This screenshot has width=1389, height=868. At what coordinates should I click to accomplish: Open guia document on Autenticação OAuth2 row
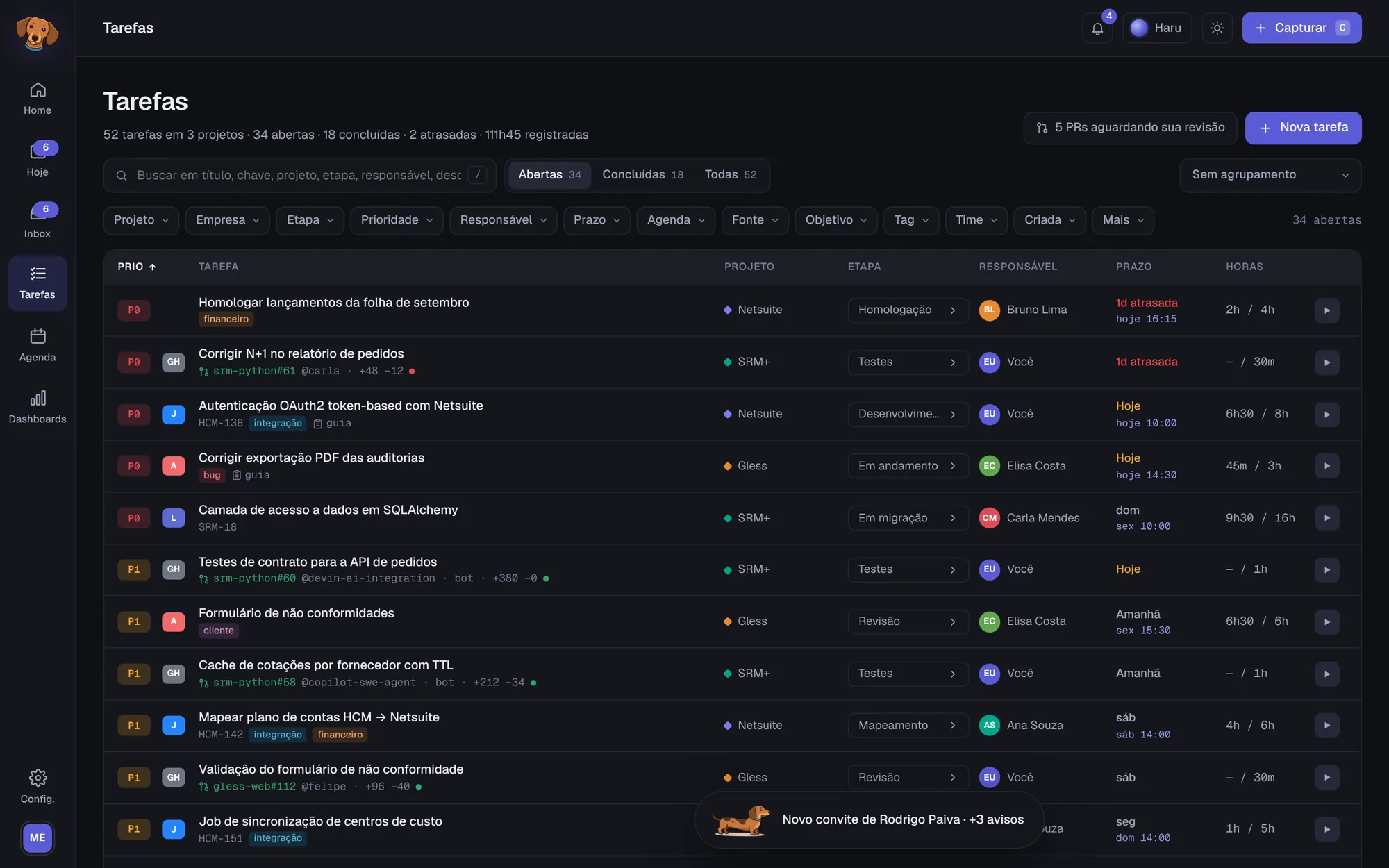[x=332, y=424]
